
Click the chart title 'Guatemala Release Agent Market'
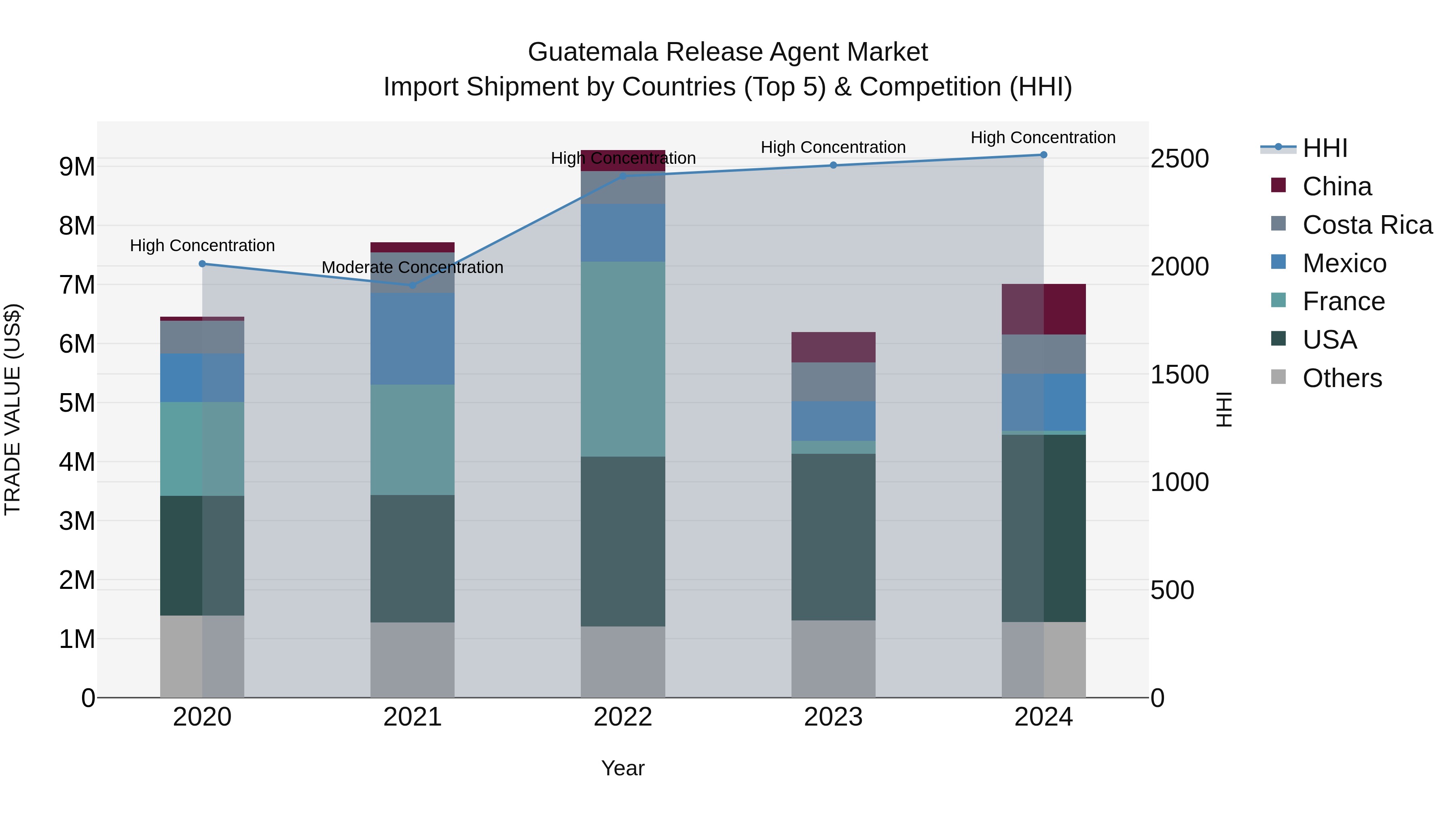pos(728,52)
